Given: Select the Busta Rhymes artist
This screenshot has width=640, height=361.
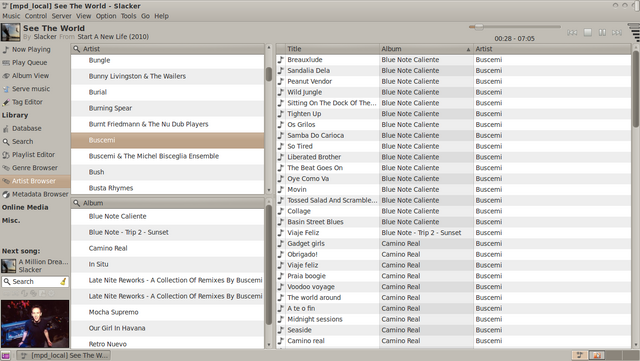Looking at the screenshot, I should coord(167,188).
